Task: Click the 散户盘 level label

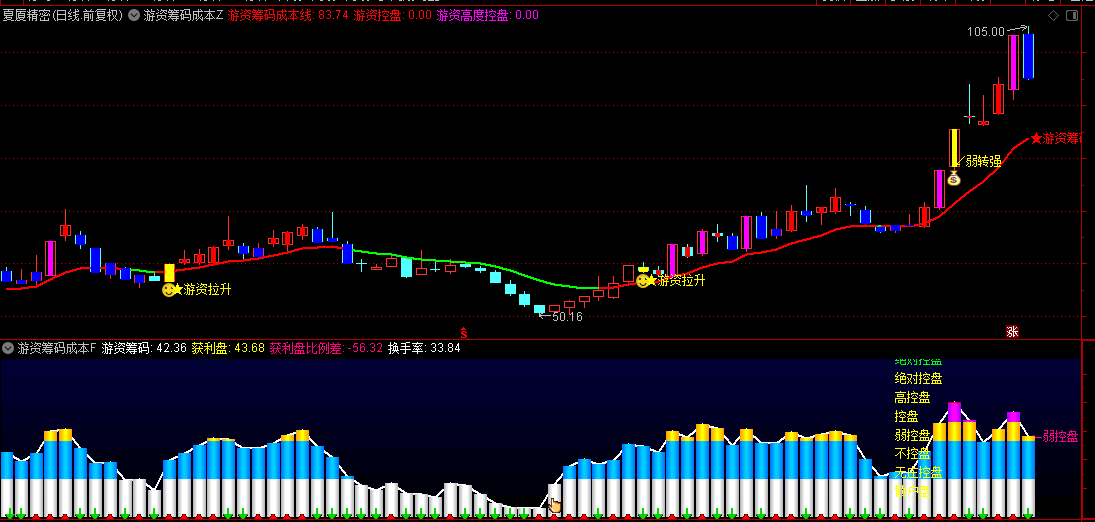Action: [912, 491]
